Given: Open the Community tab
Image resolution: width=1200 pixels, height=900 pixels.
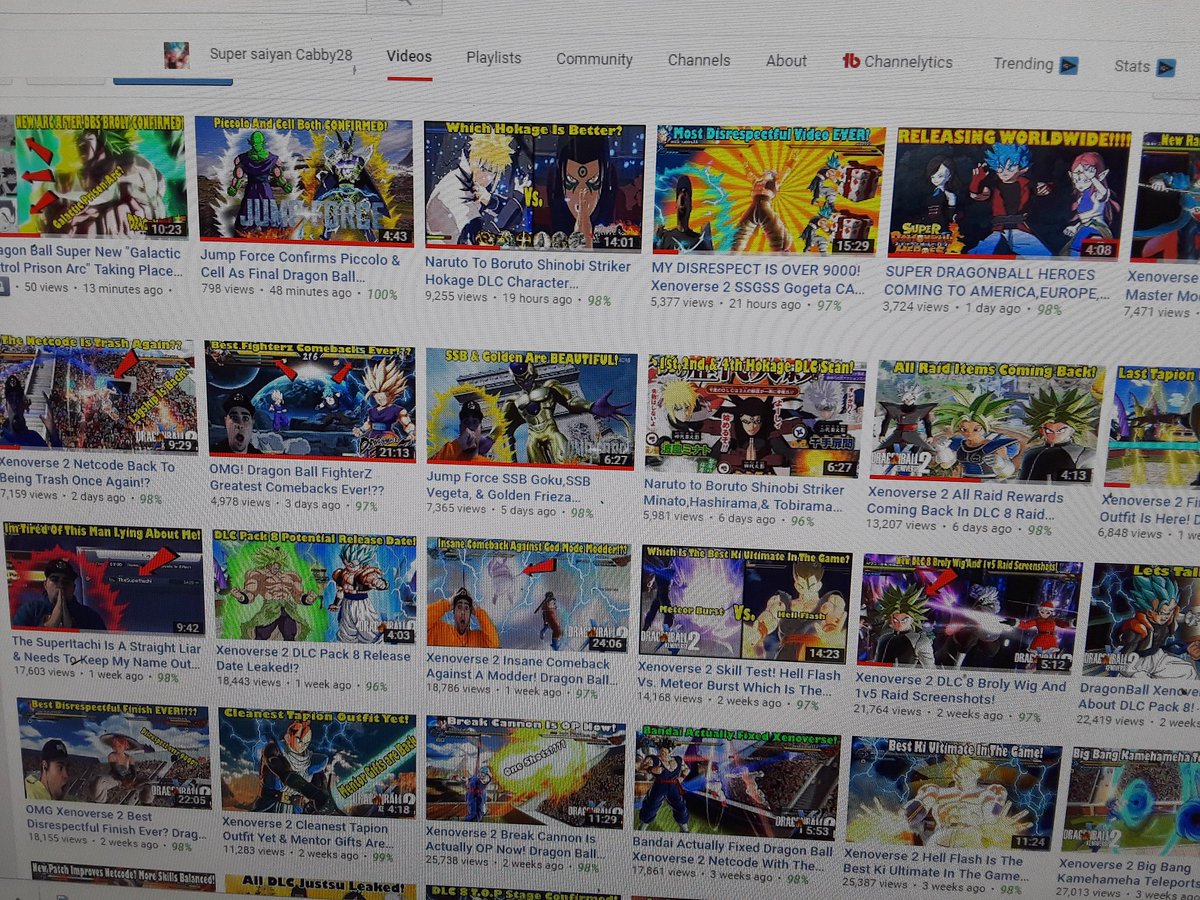Looking at the screenshot, I should point(594,59).
